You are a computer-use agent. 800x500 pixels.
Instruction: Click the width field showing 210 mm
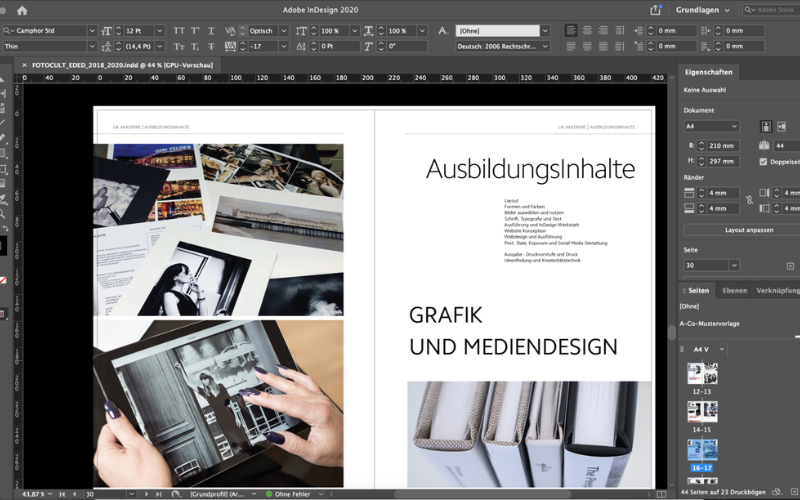[722, 146]
